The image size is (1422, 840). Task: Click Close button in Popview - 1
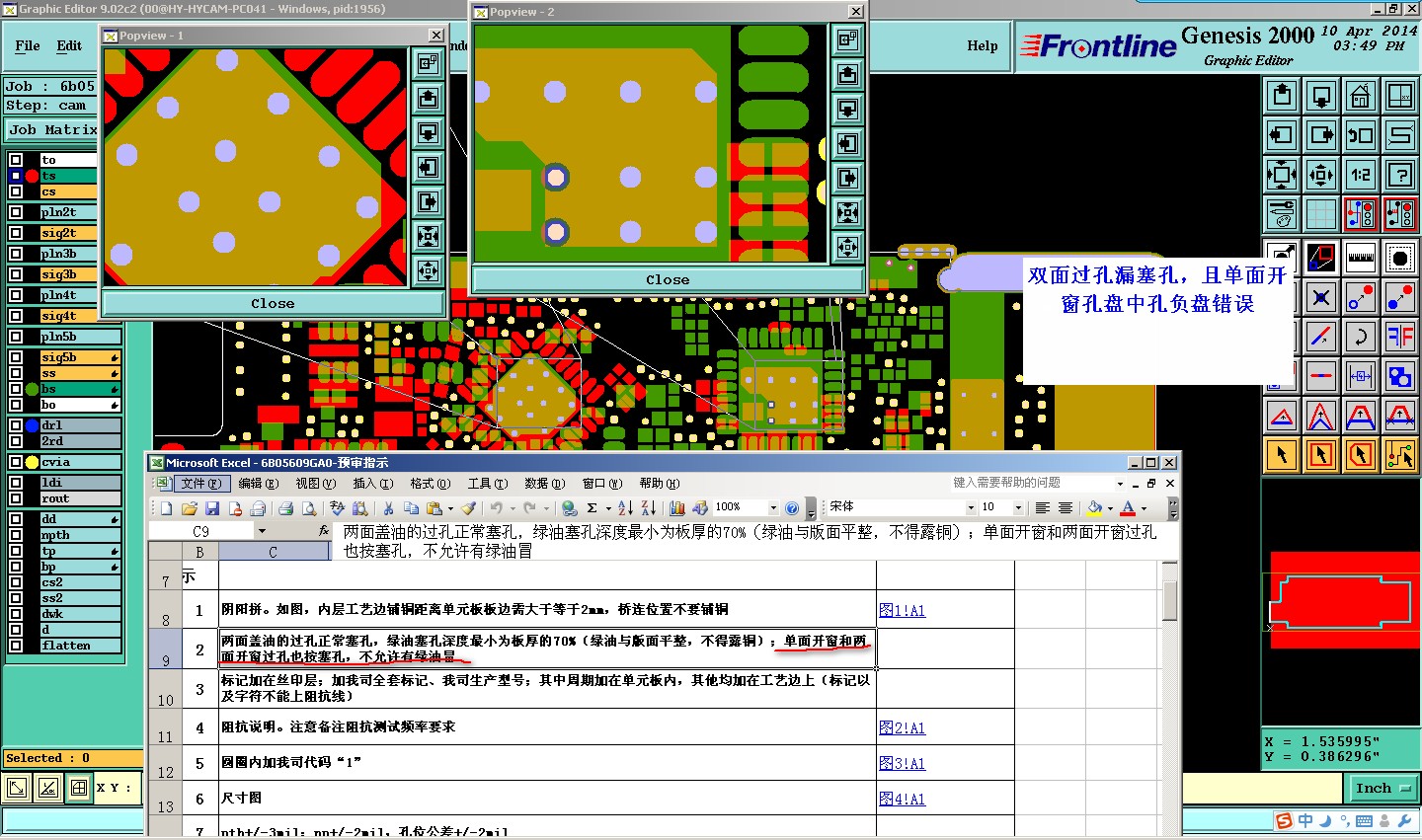tap(273, 304)
